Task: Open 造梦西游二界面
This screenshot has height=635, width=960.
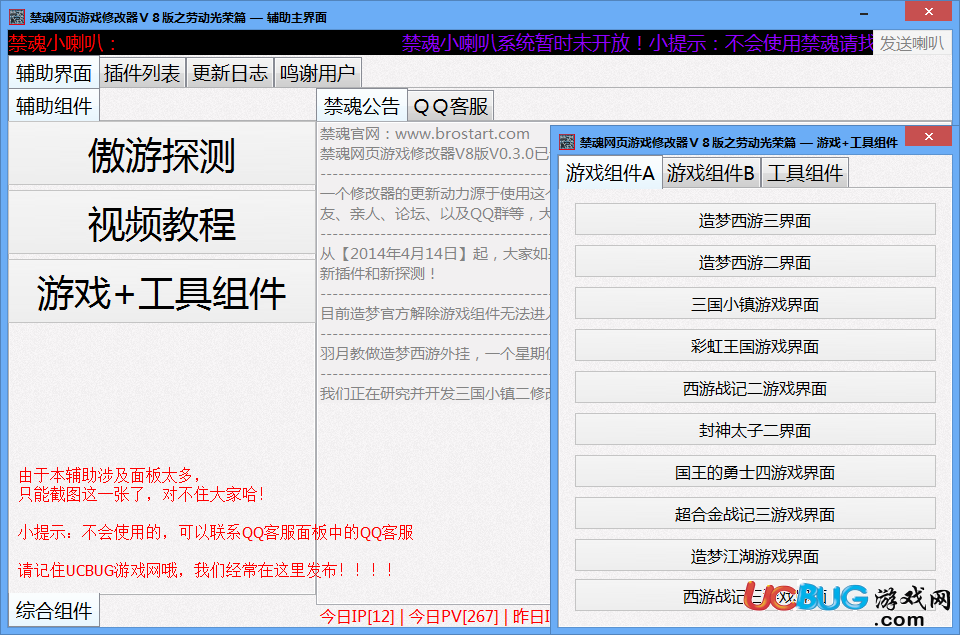Action: pyautogui.click(x=755, y=262)
